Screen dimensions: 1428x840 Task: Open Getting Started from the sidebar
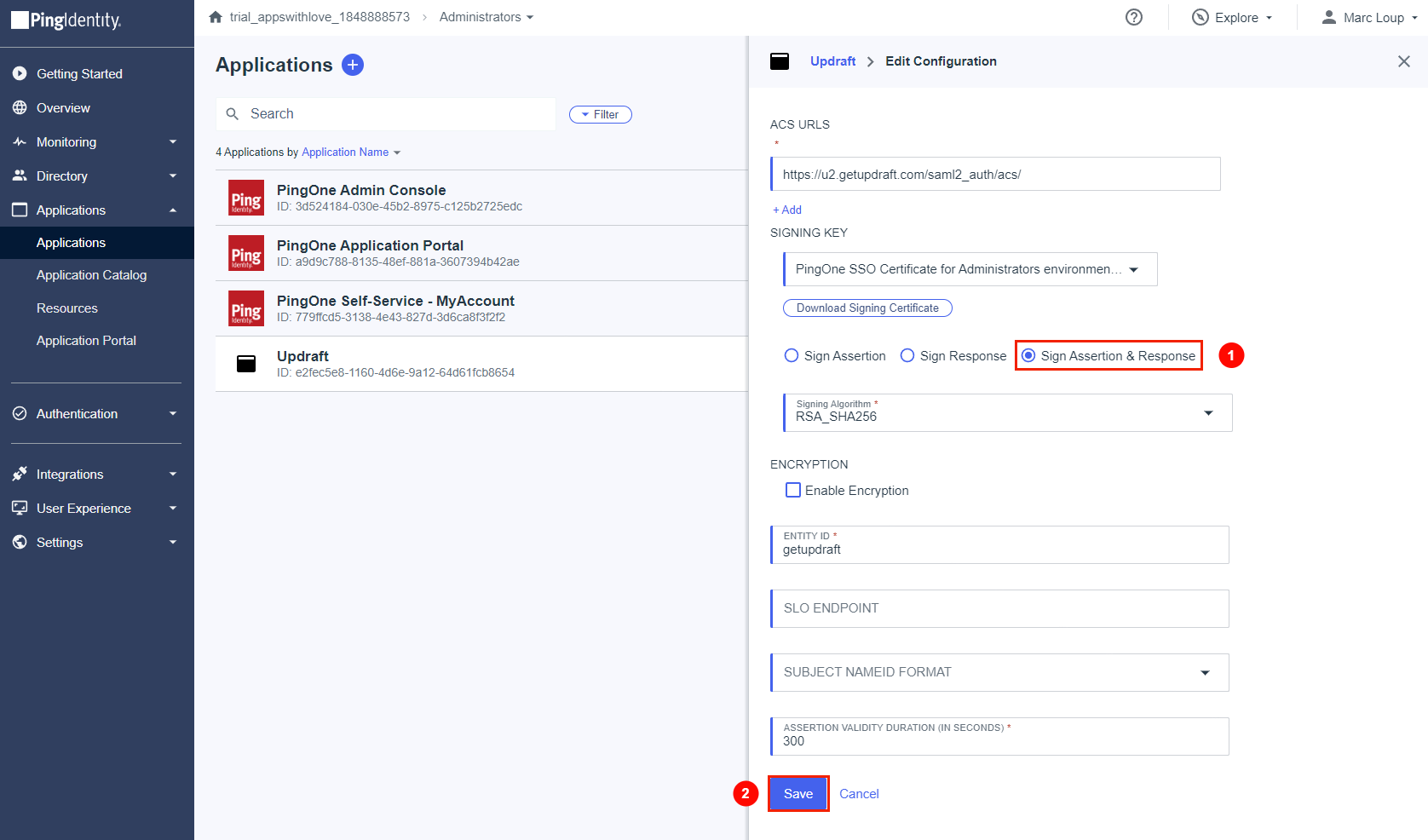tap(79, 74)
